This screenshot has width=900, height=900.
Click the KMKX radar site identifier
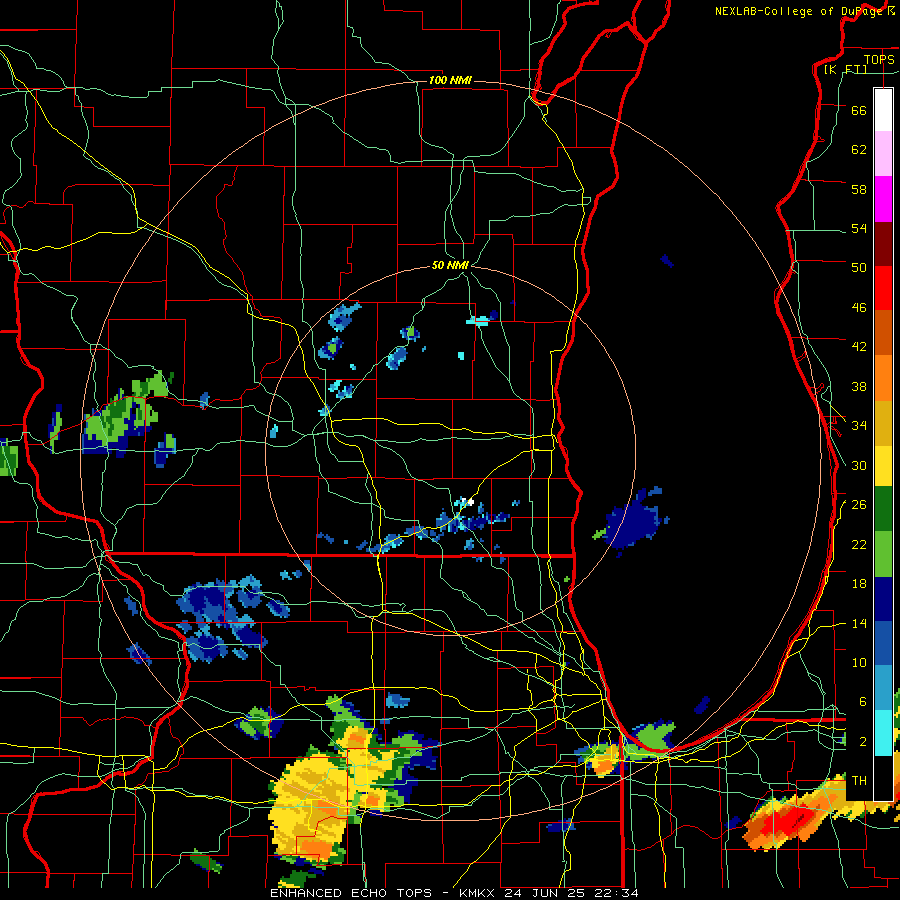coord(479,893)
